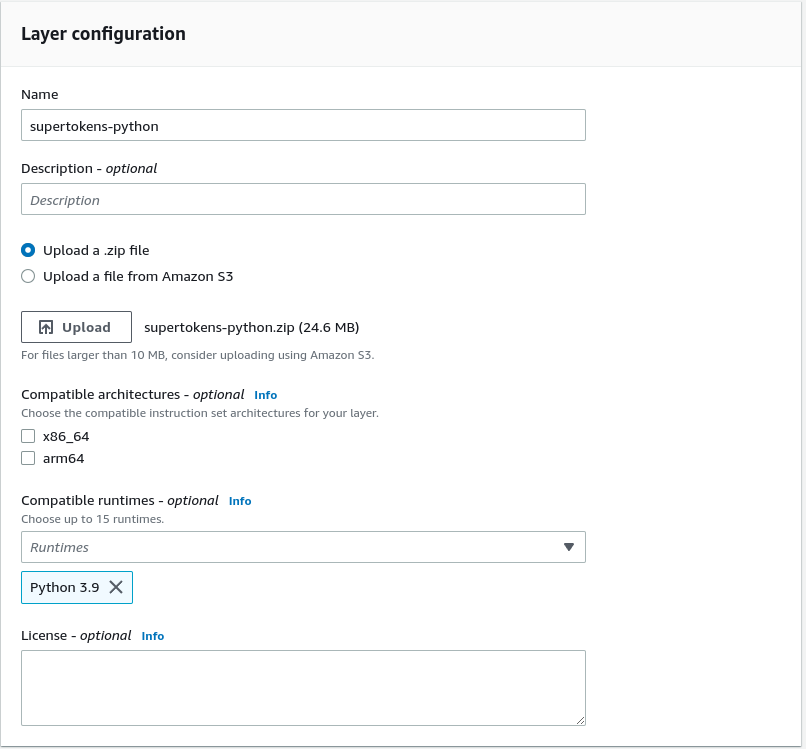806x749 pixels.
Task: Open Info about compatible runtimes
Action: pos(240,500)
